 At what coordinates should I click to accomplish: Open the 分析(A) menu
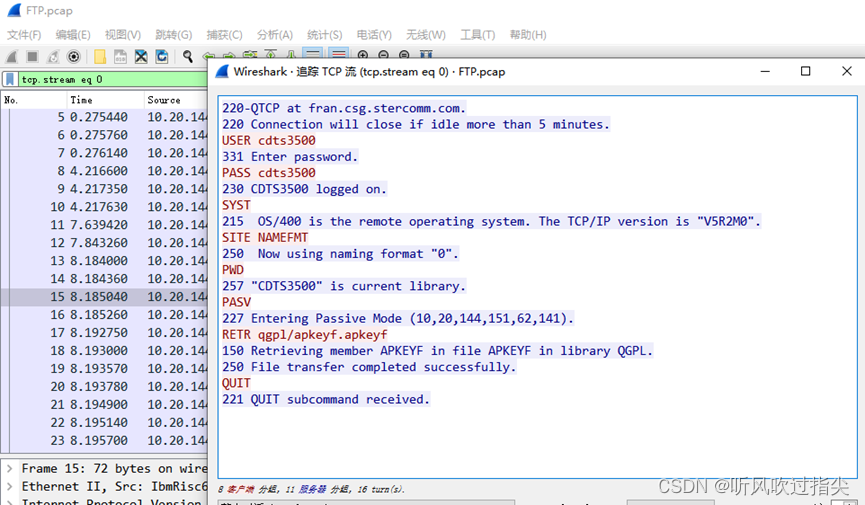click(275, 35)
